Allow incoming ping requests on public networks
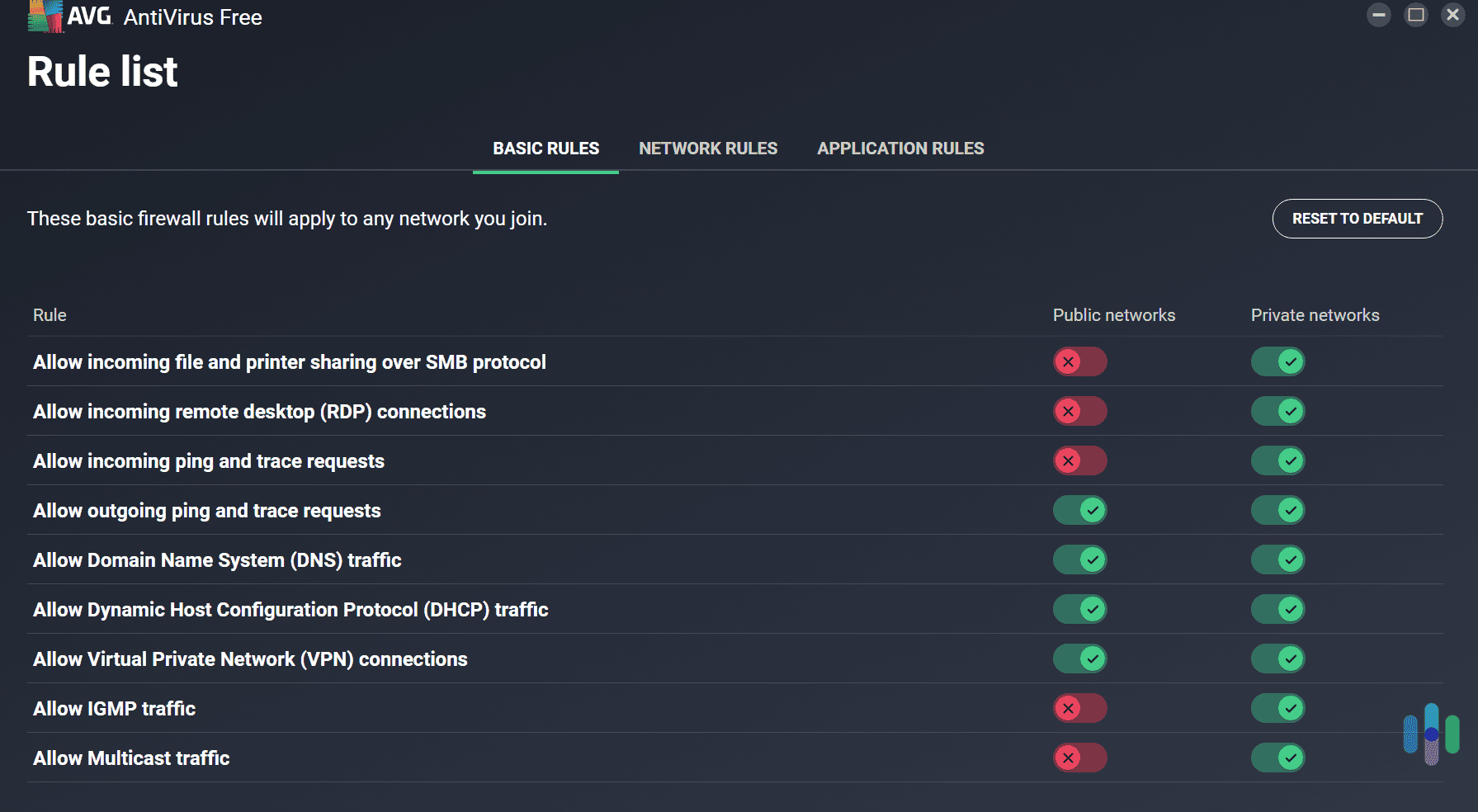 pyautogui.click(x=1079, y=460)
